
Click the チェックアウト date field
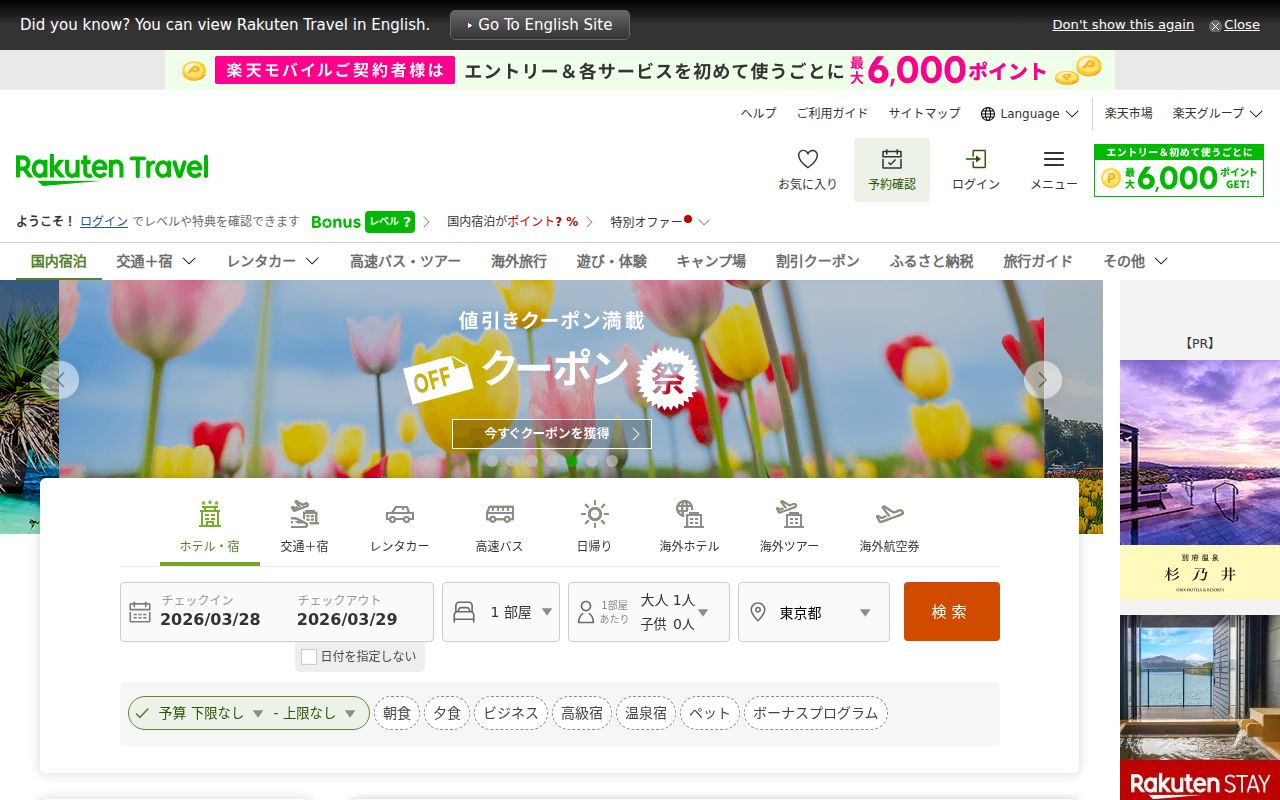[347, 611]
